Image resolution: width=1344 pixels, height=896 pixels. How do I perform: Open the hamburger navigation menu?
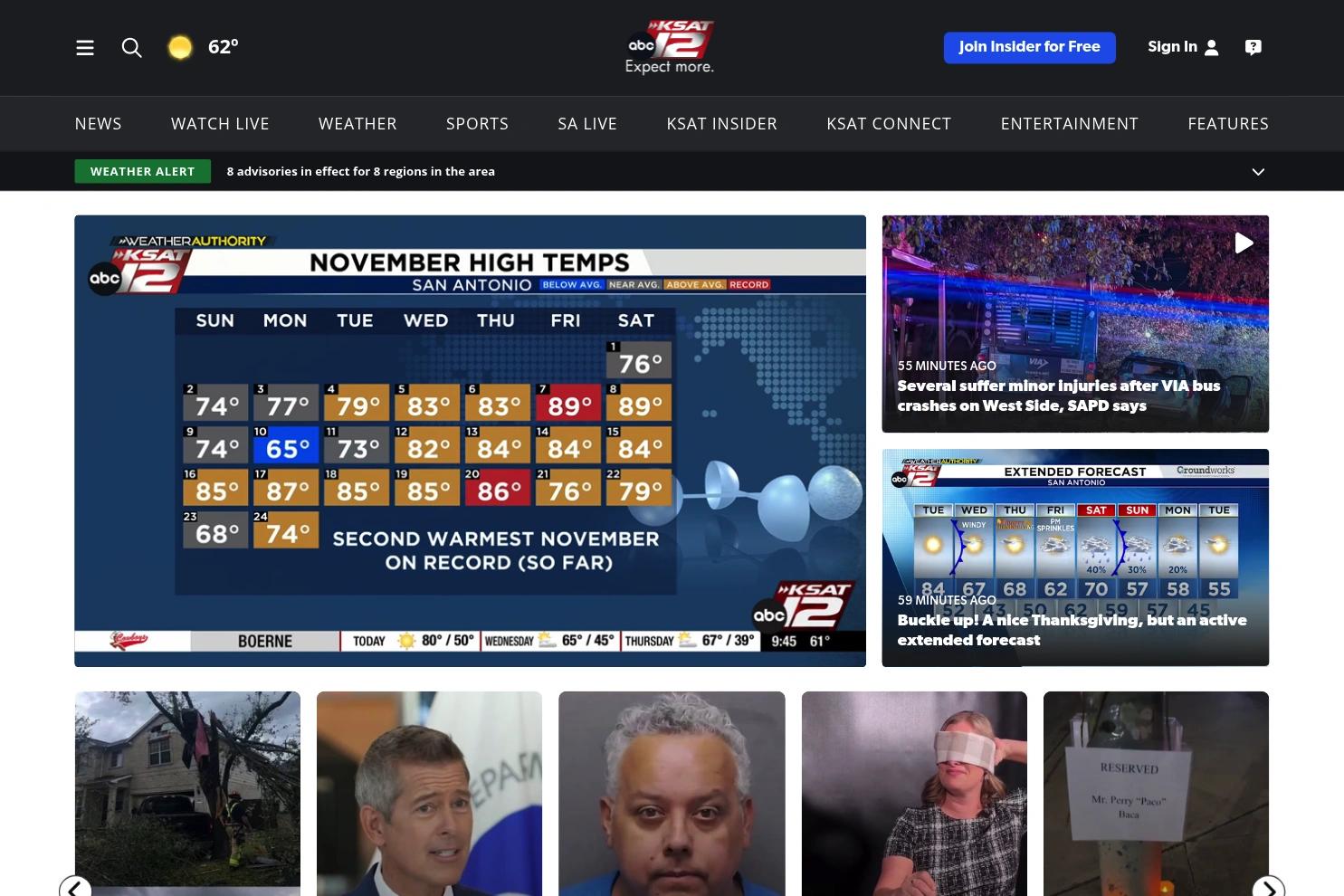[85, 47]
